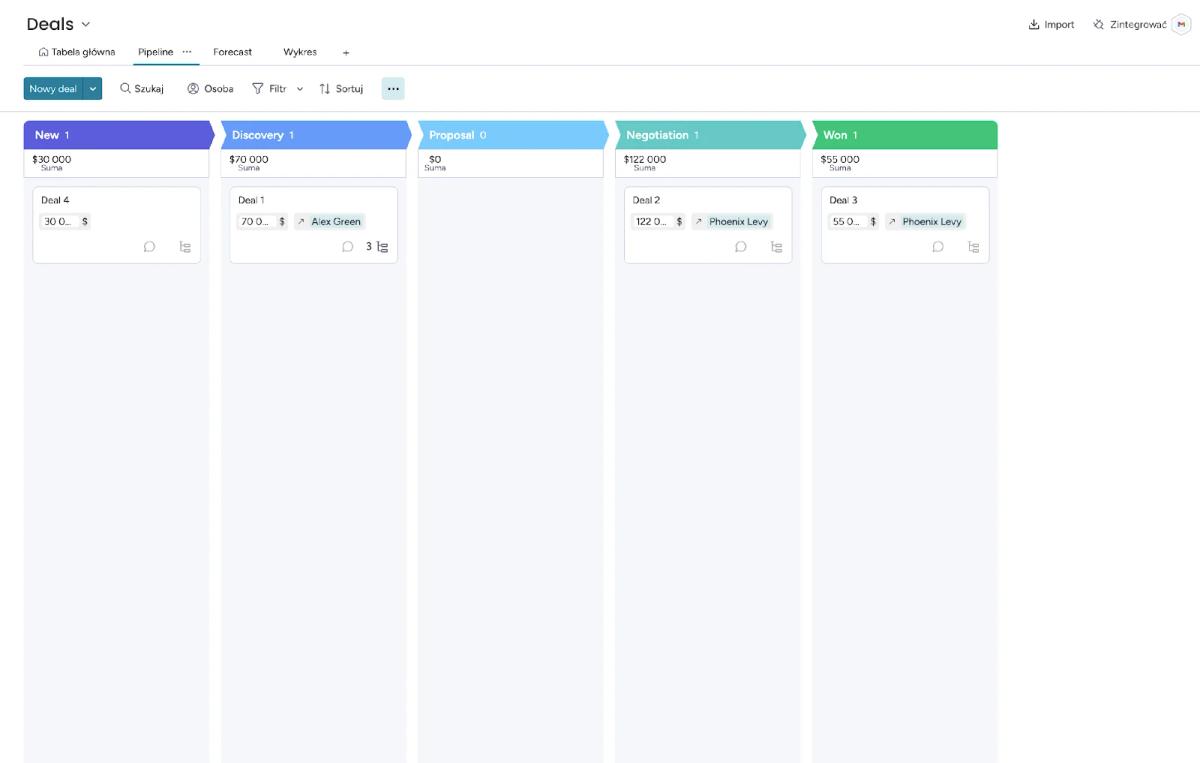Open the 3 subitems icon on Deal 1
The height and width of the screenshot is (763, 1200).
tap(377, 247)
